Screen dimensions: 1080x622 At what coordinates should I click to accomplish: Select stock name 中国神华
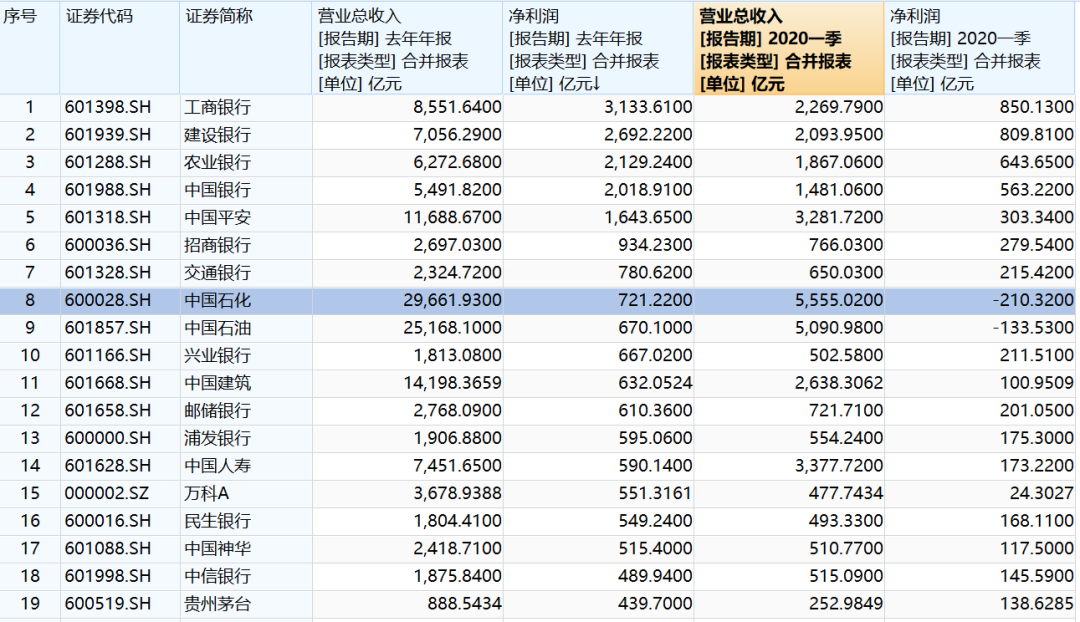pos(218,548)
